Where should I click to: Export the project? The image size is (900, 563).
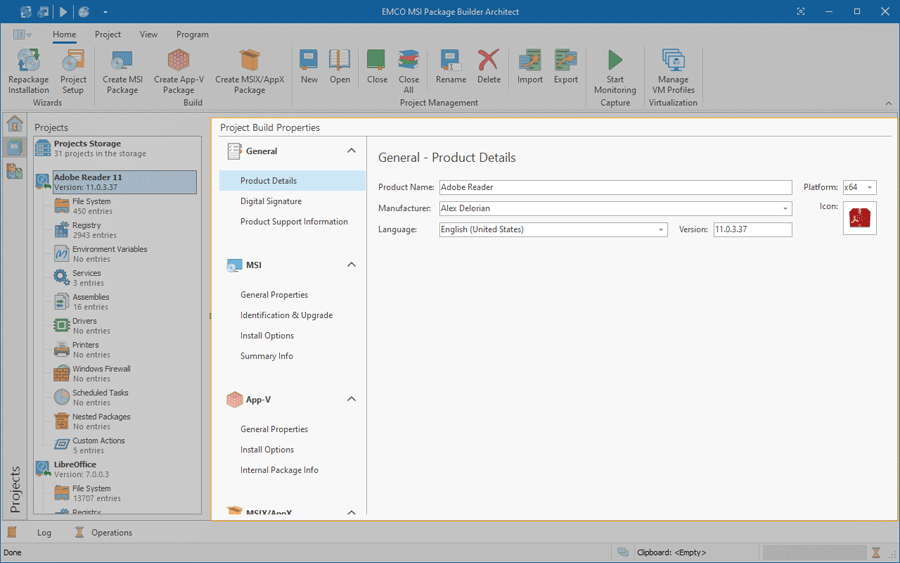[565, 67]
